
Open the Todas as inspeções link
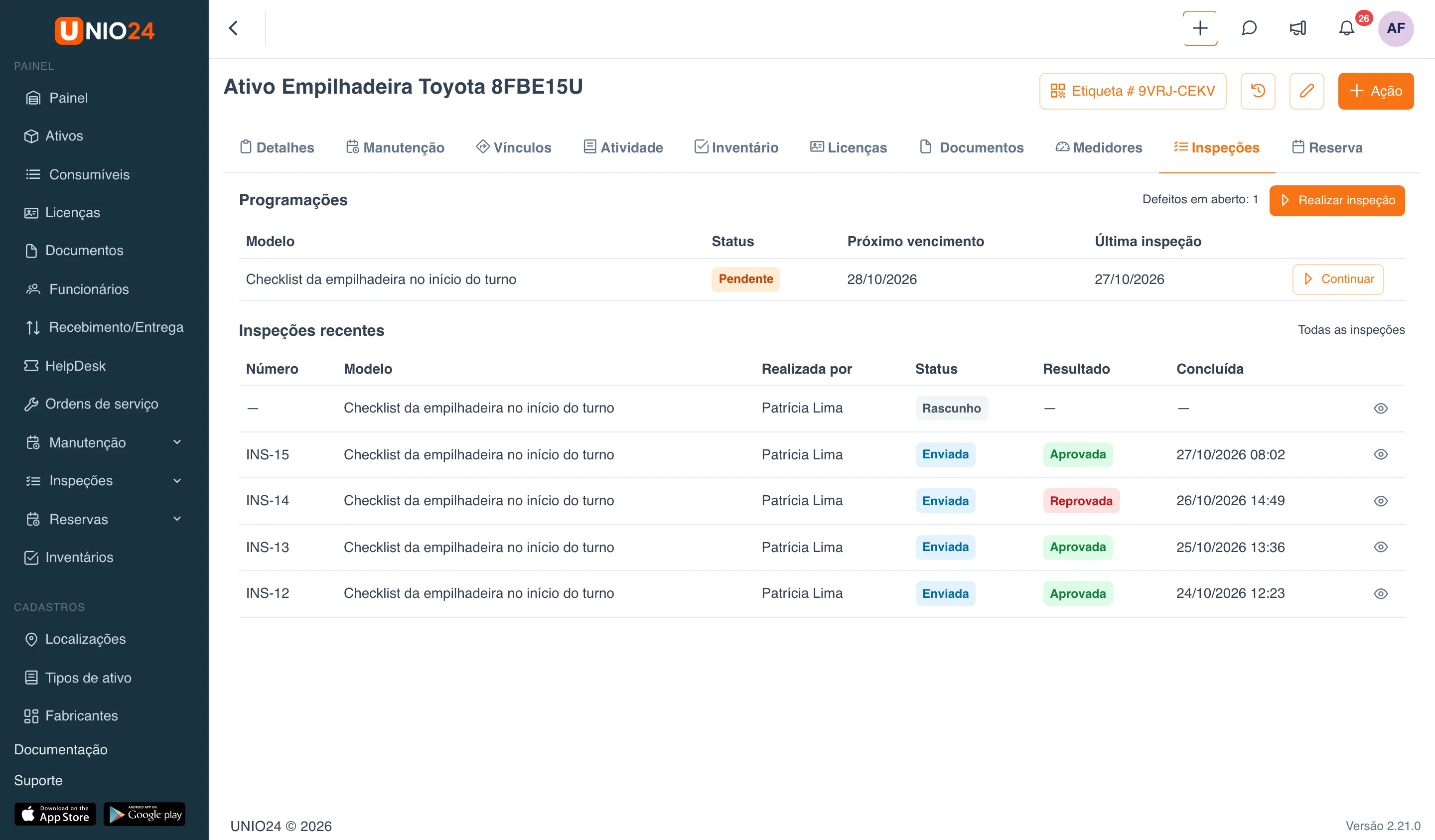(1351, 330)
